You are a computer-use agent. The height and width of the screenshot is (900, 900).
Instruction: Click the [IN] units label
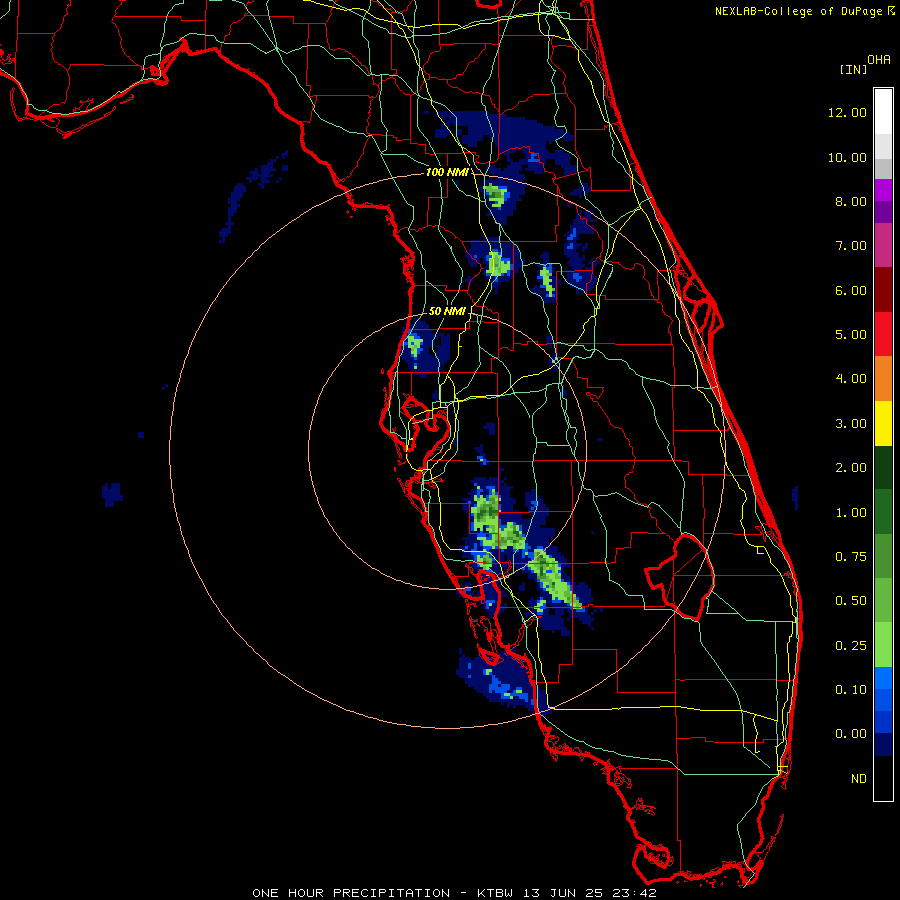853,69
